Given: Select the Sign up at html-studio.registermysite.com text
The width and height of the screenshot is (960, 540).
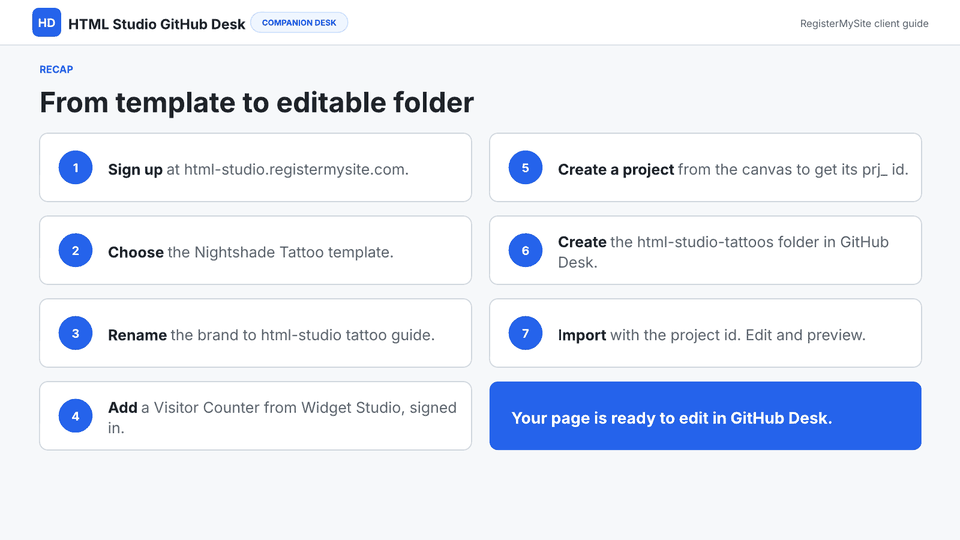Looking at the screenshot, I should coord(258,169).
